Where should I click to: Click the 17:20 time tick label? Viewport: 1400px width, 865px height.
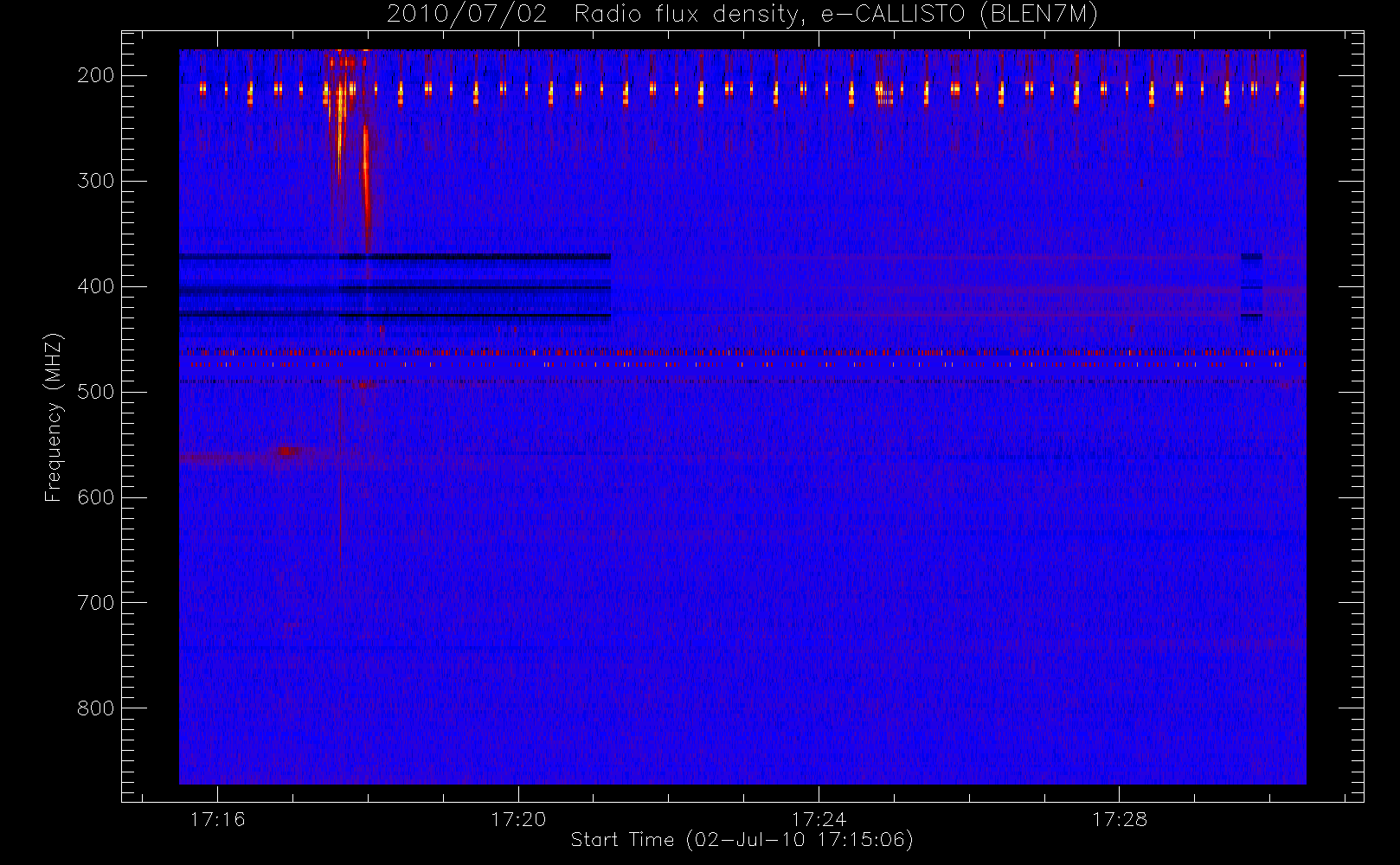518,819
